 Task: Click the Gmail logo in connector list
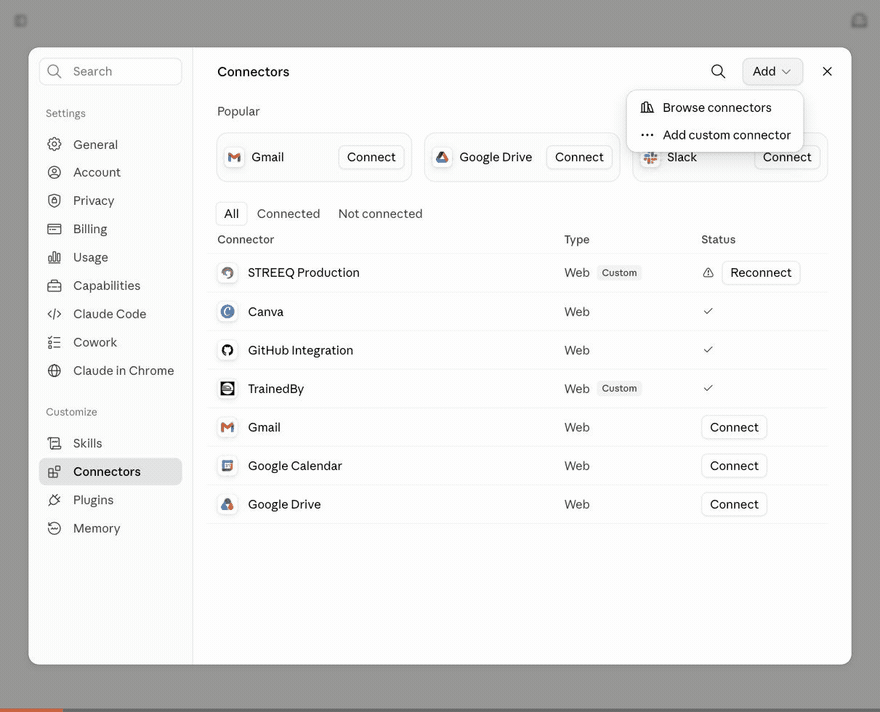[x=227, y=428]
